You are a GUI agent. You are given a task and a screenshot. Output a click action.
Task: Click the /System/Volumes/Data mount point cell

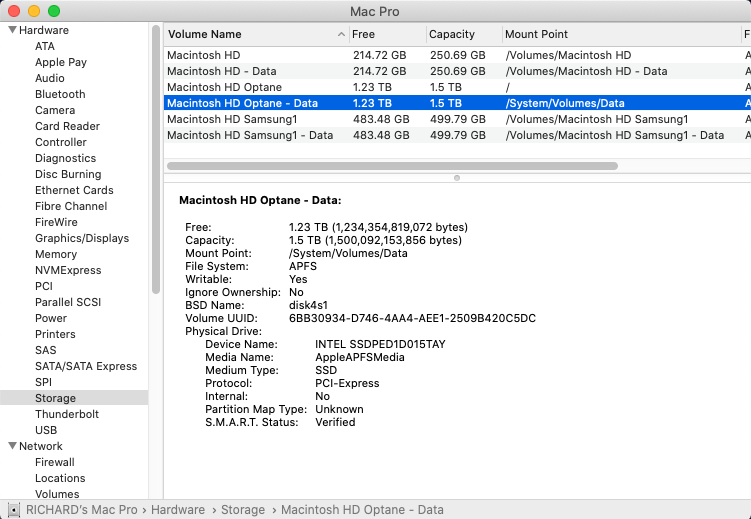coord(565,103)
